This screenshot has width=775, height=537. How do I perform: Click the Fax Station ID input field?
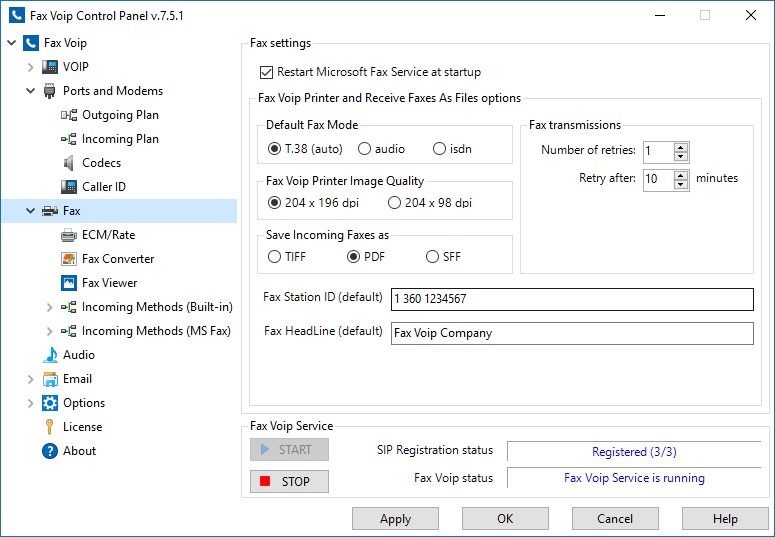[571, 299]
